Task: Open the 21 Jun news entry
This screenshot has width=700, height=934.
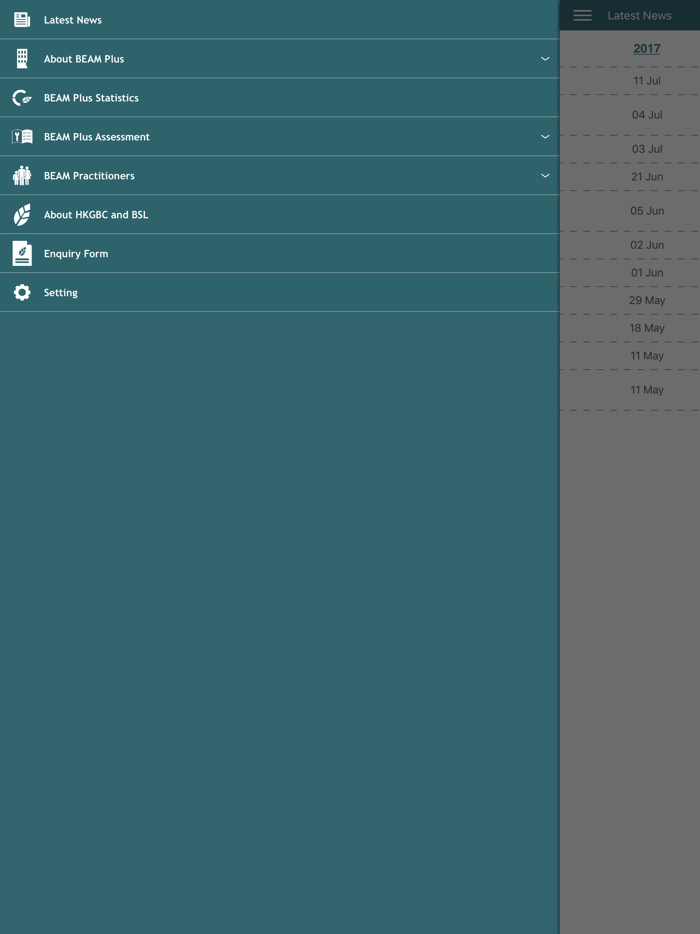Action: pyautogui.click(x=630, y=177)
